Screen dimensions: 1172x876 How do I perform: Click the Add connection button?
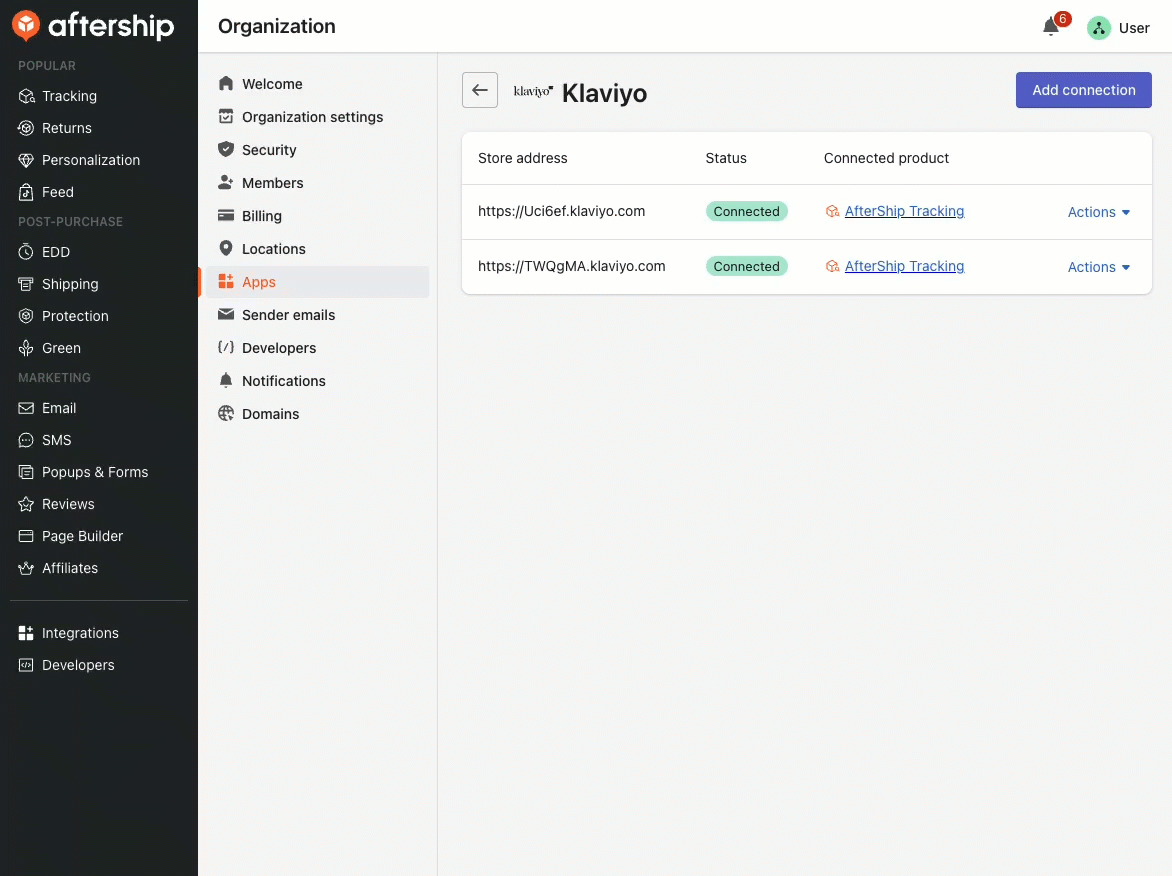click(1083, 90)
